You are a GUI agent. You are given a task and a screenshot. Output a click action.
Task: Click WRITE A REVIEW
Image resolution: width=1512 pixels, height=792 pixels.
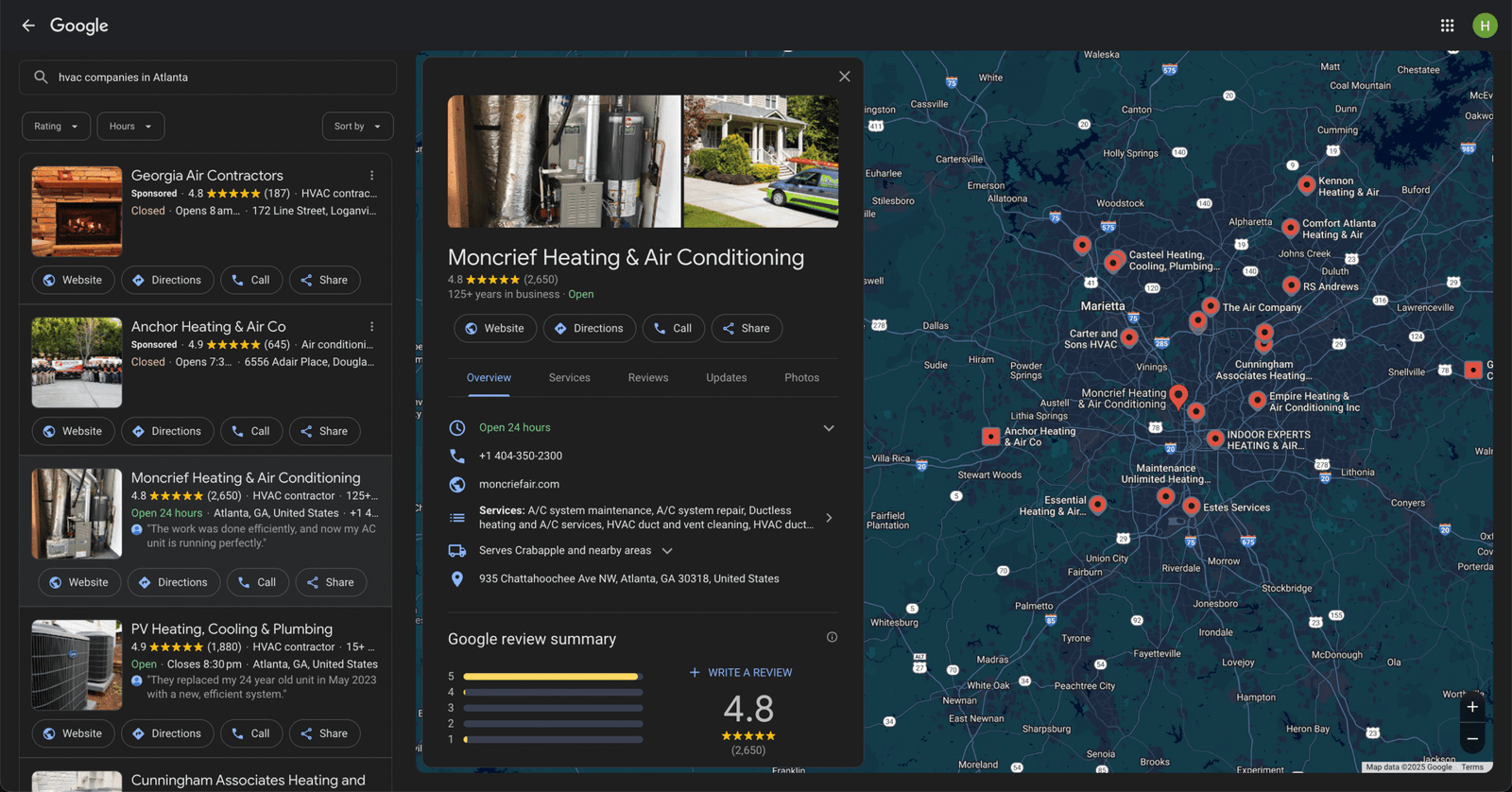tap(741, 673)
